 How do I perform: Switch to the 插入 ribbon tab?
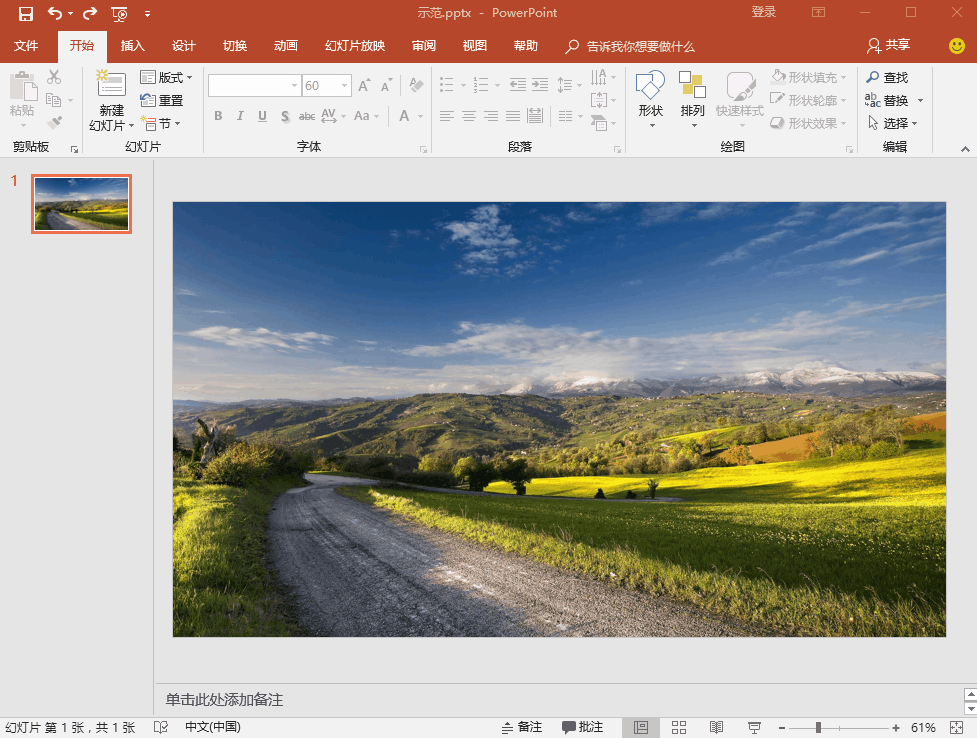[131, 46]
